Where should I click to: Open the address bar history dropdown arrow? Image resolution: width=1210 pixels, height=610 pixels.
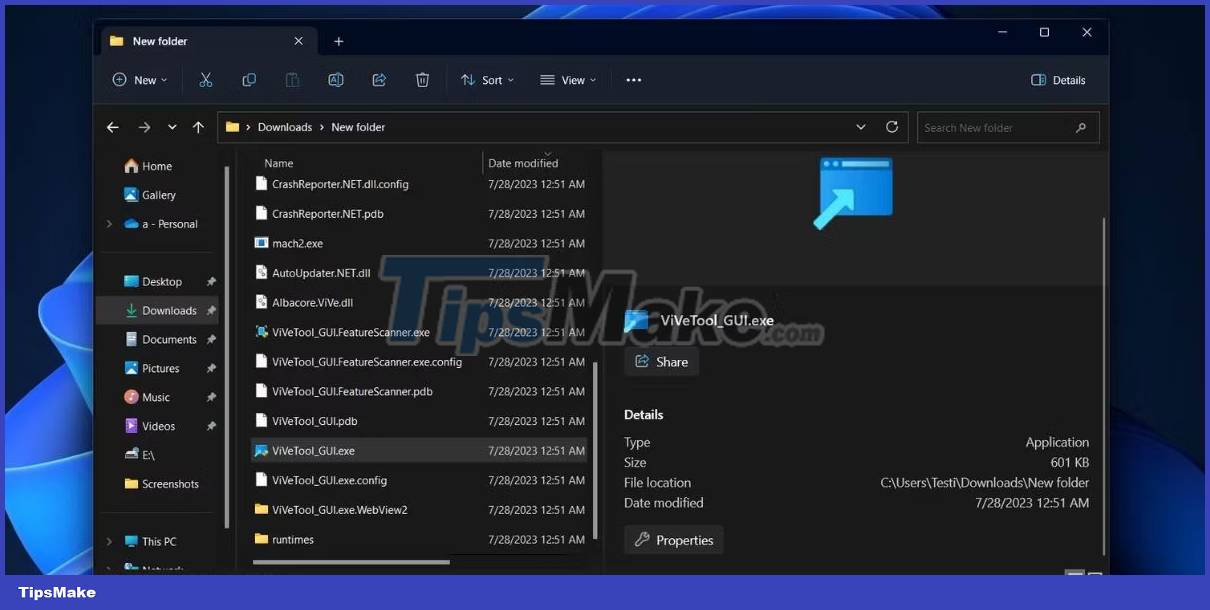coord(861,127)
